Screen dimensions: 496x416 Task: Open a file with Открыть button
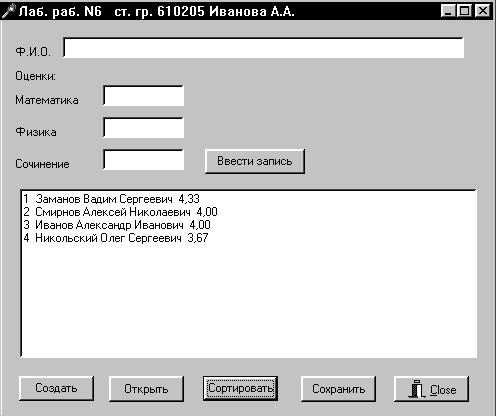tap(146, 389)
